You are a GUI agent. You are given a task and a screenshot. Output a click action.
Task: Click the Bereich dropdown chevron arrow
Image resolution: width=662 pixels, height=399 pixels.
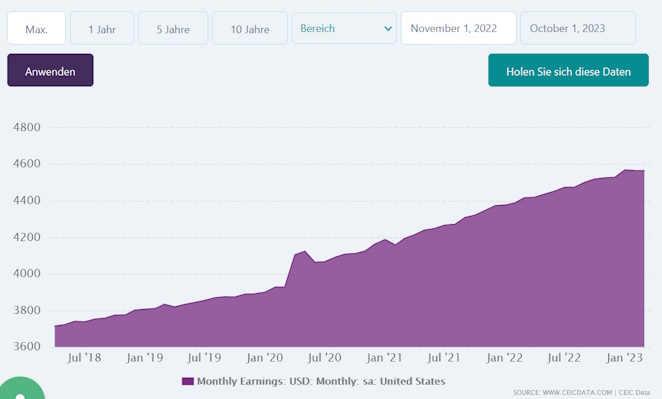pyautogui.click(x=388, y=29)
